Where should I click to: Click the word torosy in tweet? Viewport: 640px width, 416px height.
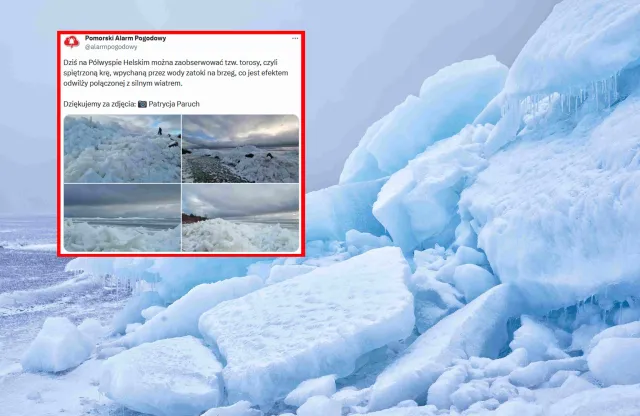click(x=248, y=63)
